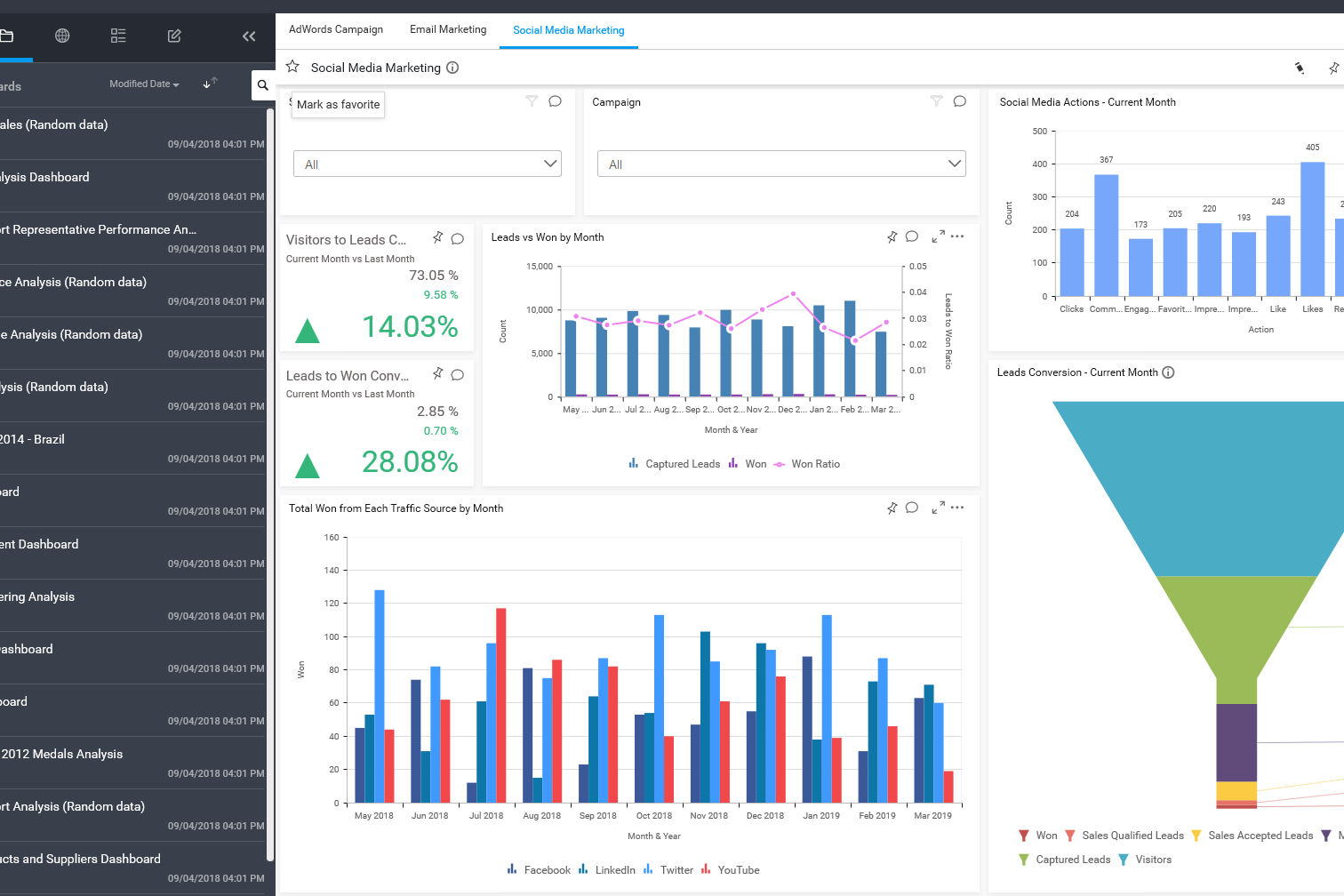1344x896 pixels.
Task: Maximize the Leads vs Won by Month chart
Action: click(938, 236)
